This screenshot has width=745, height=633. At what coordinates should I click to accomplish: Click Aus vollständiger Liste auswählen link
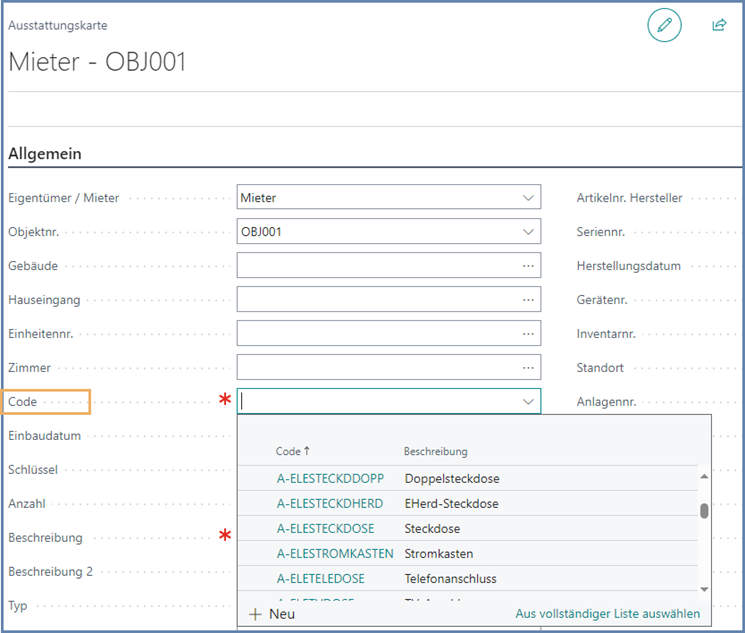[x=607, y=614]
